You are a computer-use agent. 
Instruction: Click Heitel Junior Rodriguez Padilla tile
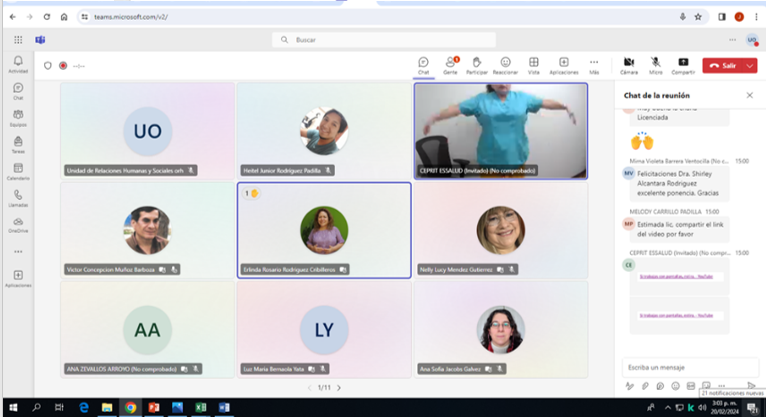pos(324,131)
